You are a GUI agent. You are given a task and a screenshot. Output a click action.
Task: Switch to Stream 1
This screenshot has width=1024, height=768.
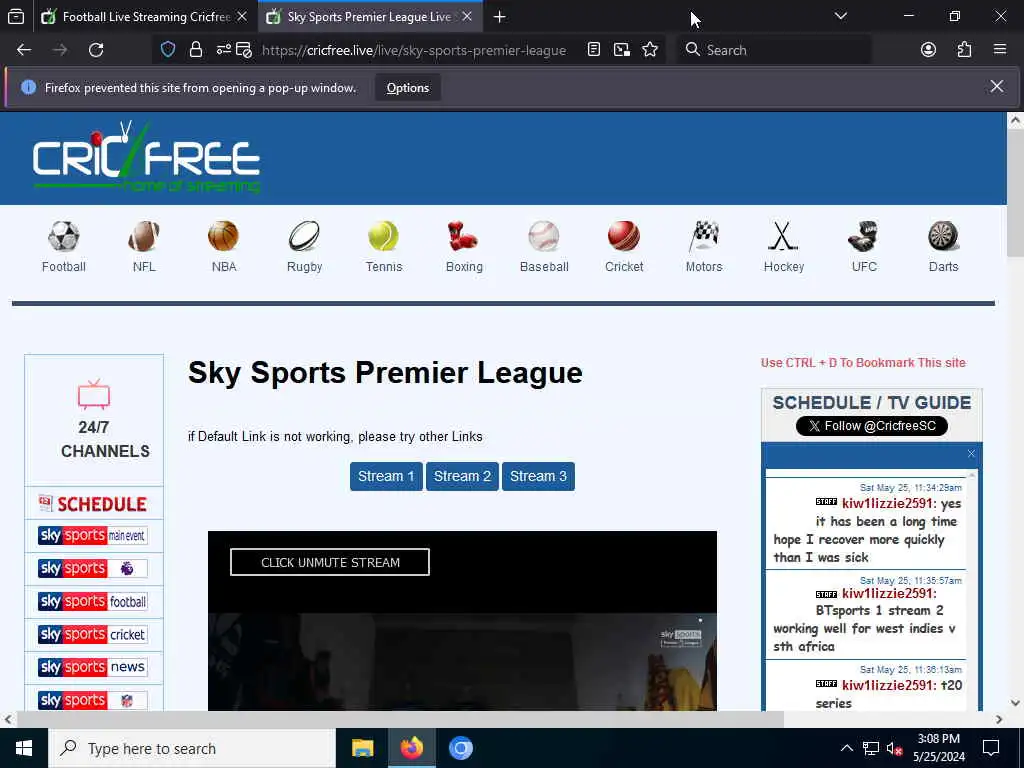386,476
